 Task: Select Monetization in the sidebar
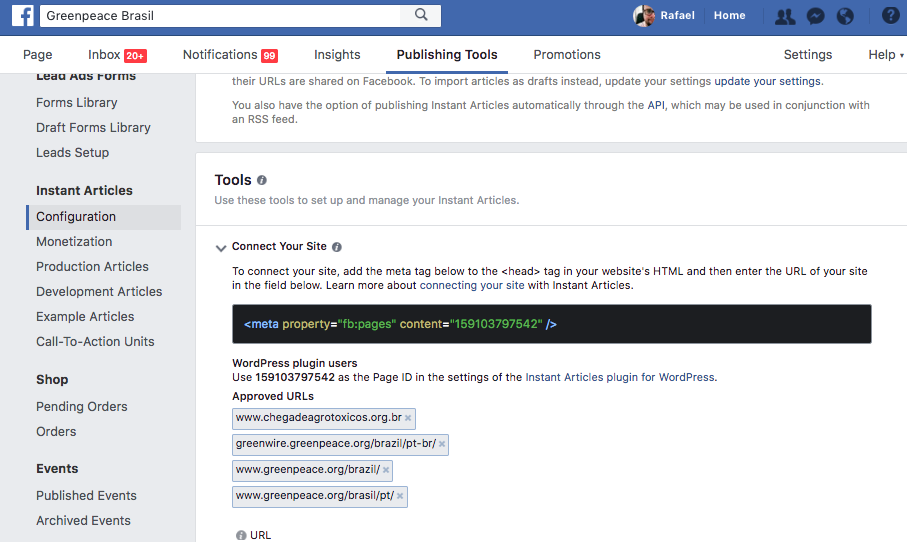tap(74, 242)
